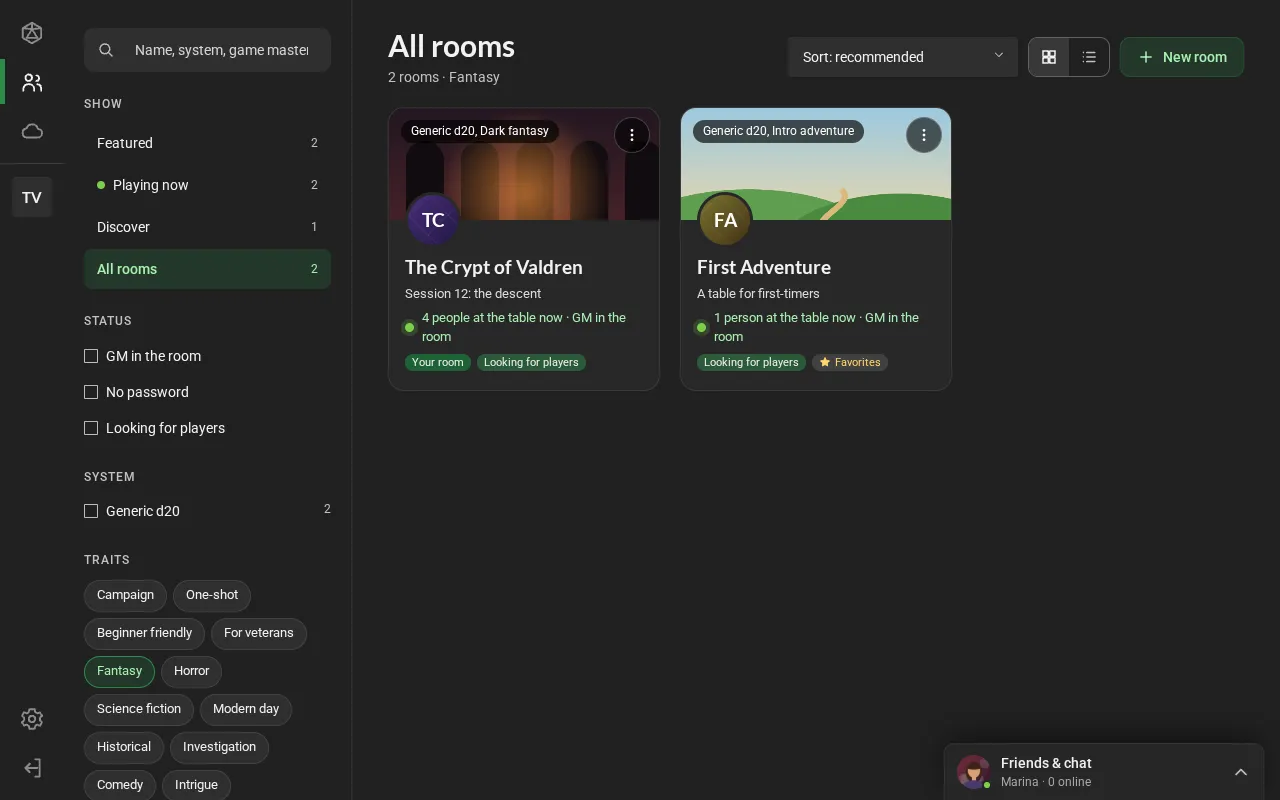Click the FA room avatar
1280x800 pixels.
click(725, 220)
